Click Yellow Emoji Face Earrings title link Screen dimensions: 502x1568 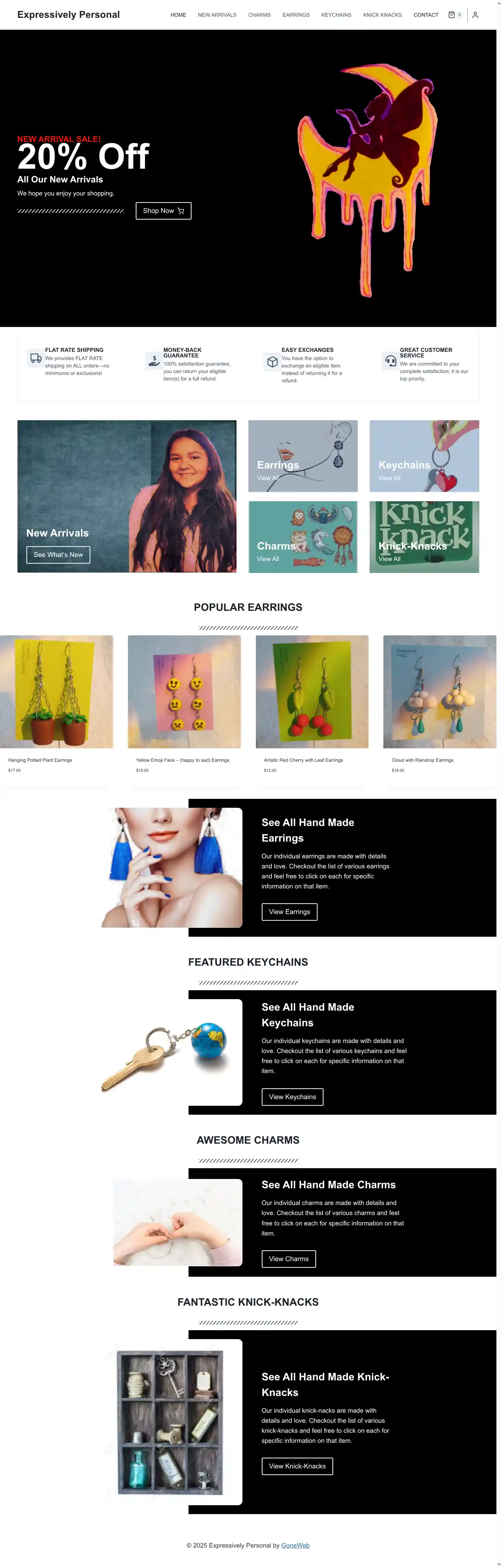click(183, 760)
